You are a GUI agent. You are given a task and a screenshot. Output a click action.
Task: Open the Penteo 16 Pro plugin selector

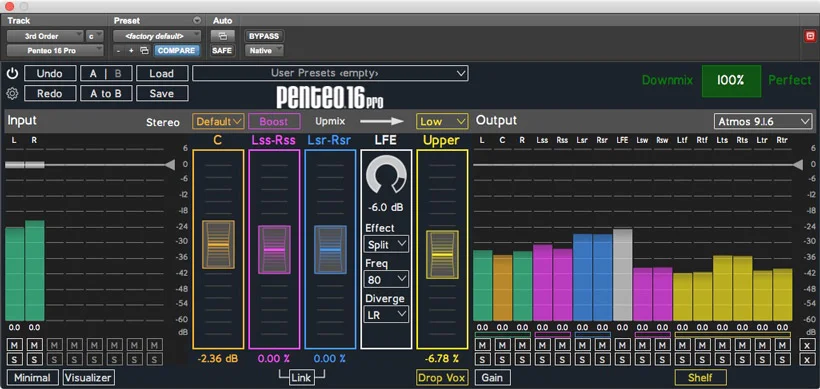click(x=55, y=51)
